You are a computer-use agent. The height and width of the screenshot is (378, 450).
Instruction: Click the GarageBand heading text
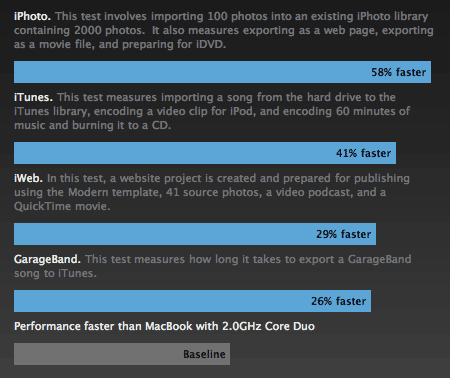pos(47,259)
